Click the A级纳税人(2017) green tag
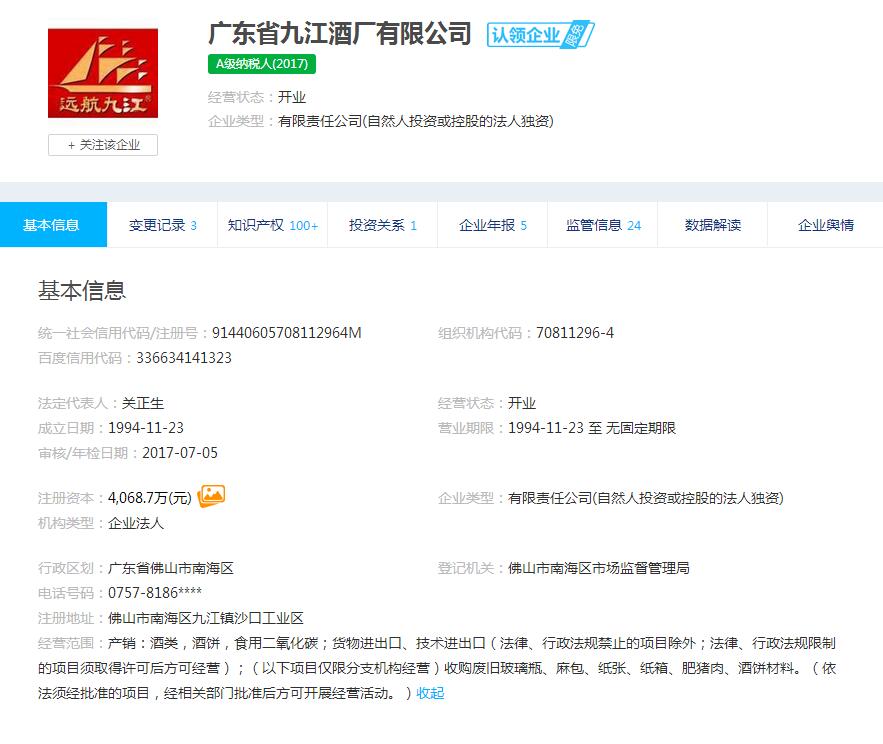Image resolution: width=883 pixels, height=744 pixels. 262,64
